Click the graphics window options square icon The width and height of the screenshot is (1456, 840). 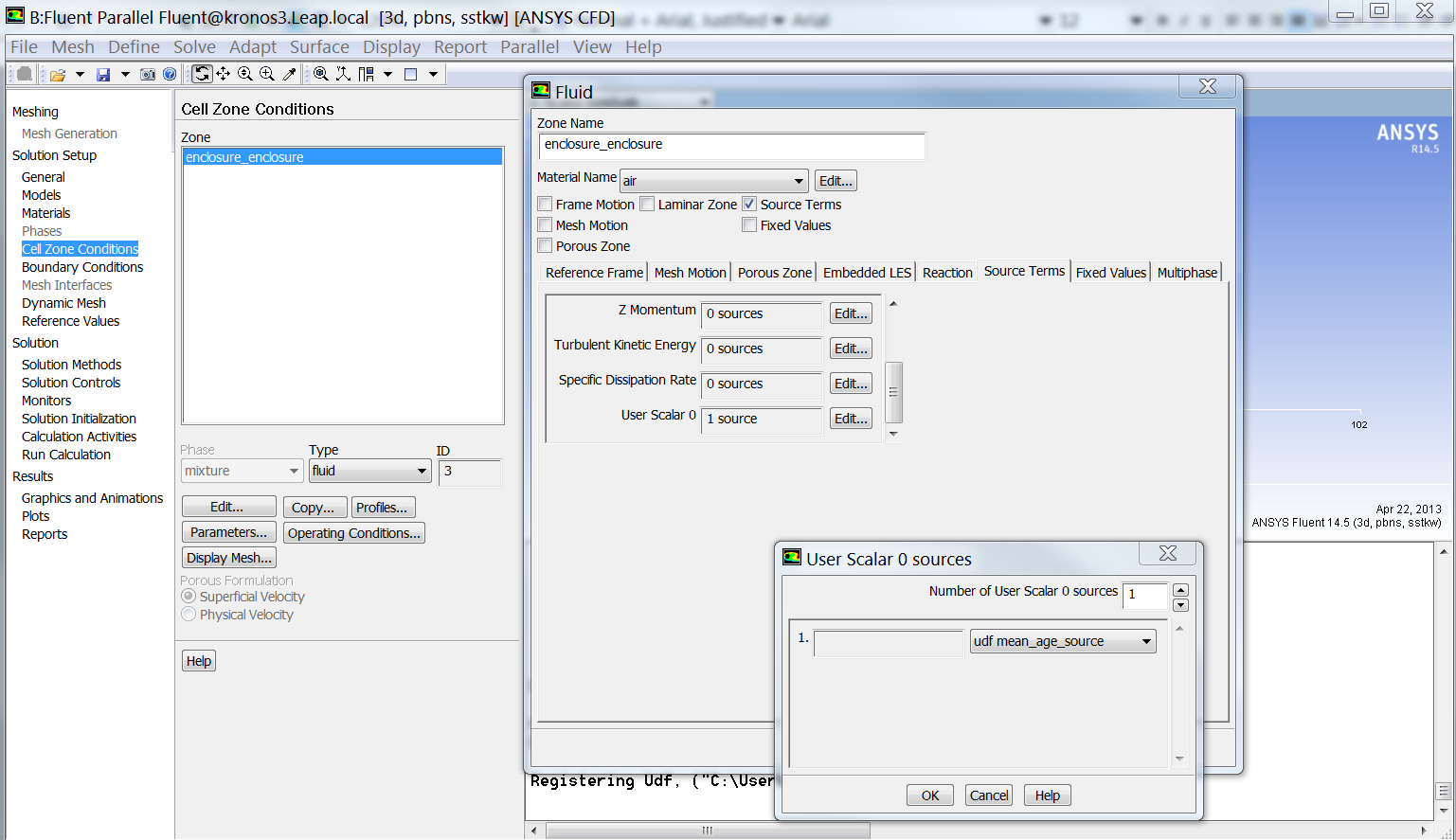point(411,74)
